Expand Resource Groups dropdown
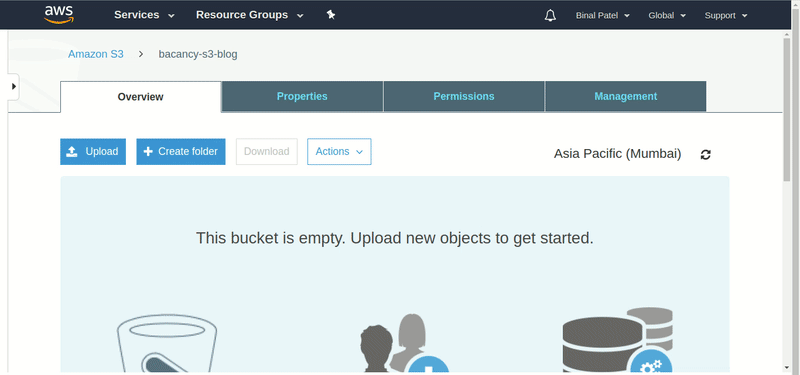 tap(249, 15)
